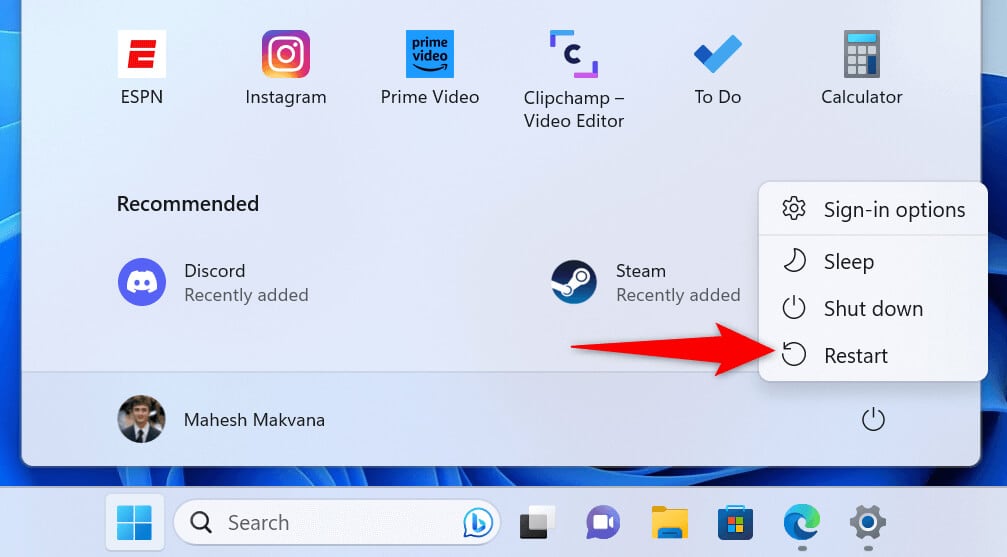Open recently added Discord
The width and height of the screenshot is (1007, 557).
click(213, 283)
